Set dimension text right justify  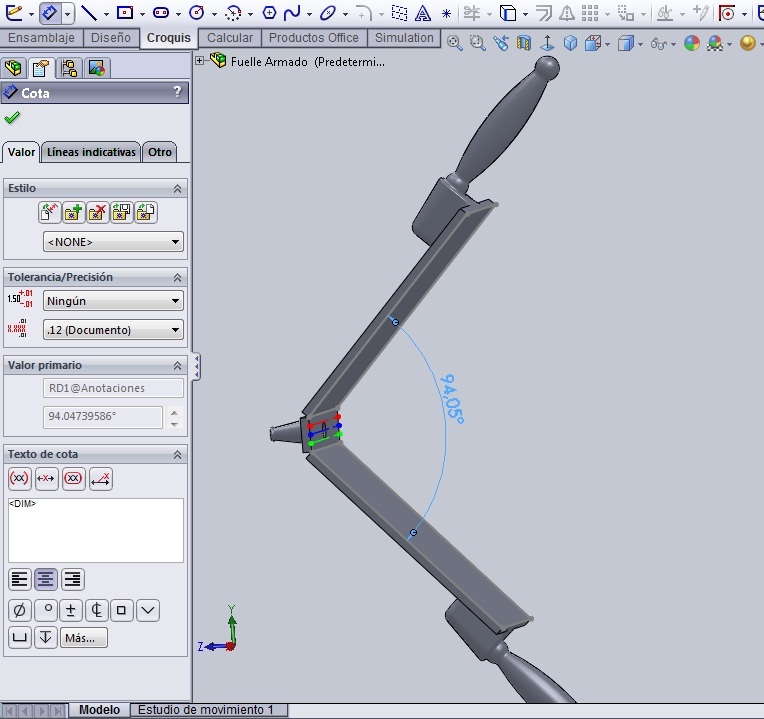point(73,579)
